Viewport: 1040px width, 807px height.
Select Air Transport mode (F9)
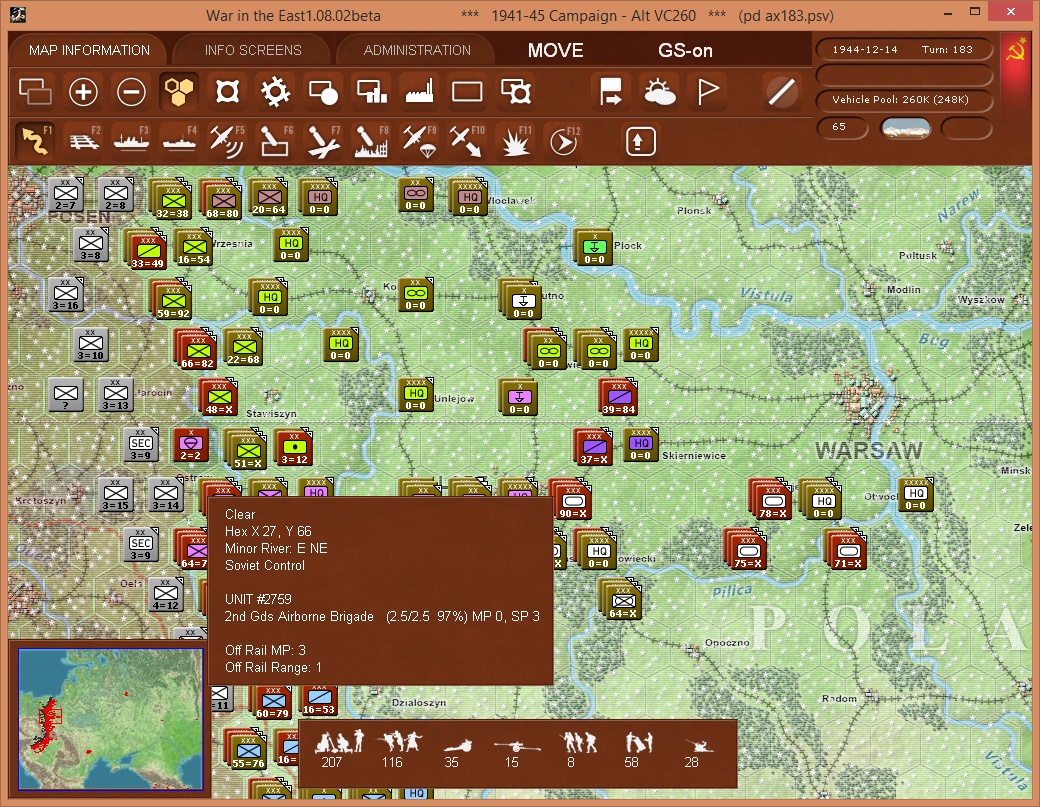(420, 141)
